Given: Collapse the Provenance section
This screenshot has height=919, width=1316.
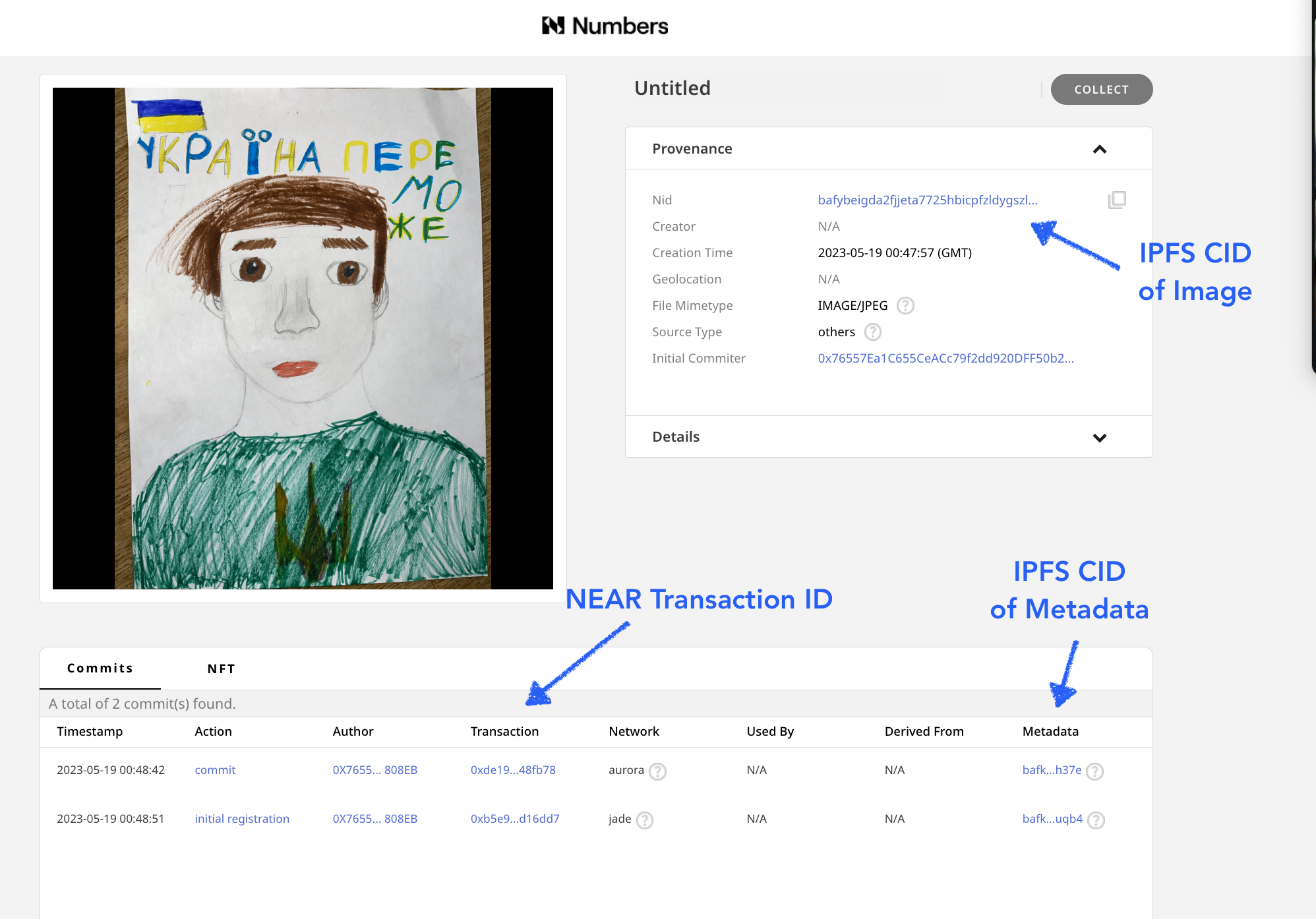Looking at the screenshot, I should pyautogui.click(x=1099, y=149).
